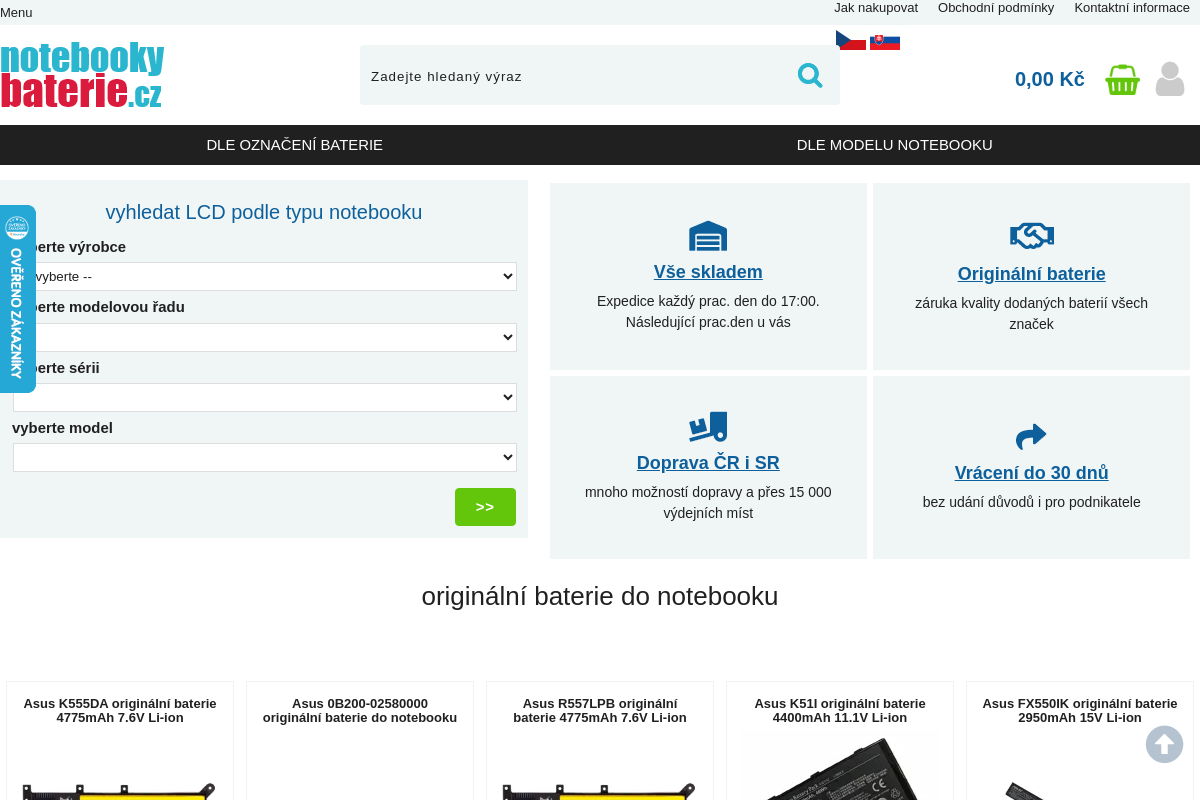Image resolution: width=1200 pixels, height=800 pixels.
Task: Click the handshake icon above Originální baterie
Action: [x=1032, y=236]
